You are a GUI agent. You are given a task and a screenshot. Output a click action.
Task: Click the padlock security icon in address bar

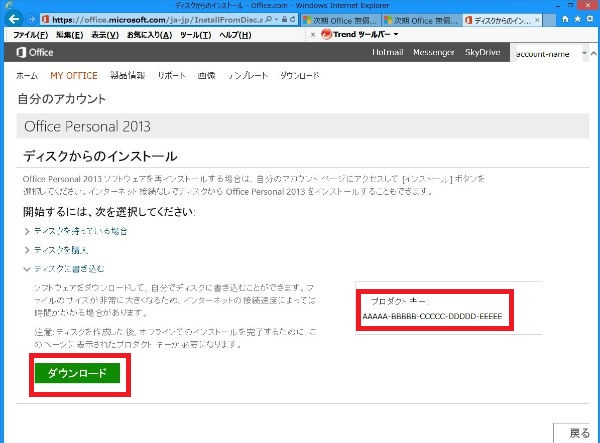(x=284, y=19)
